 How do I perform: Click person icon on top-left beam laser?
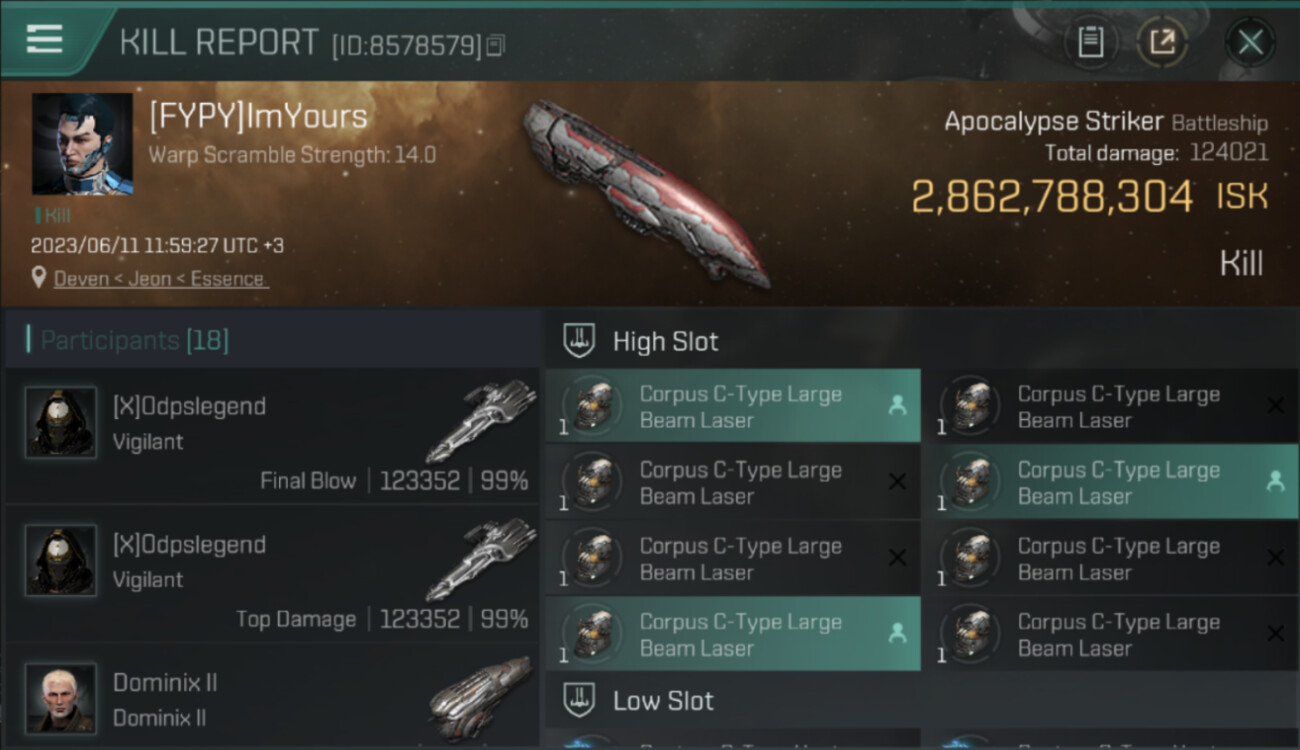tap(897, 406)
